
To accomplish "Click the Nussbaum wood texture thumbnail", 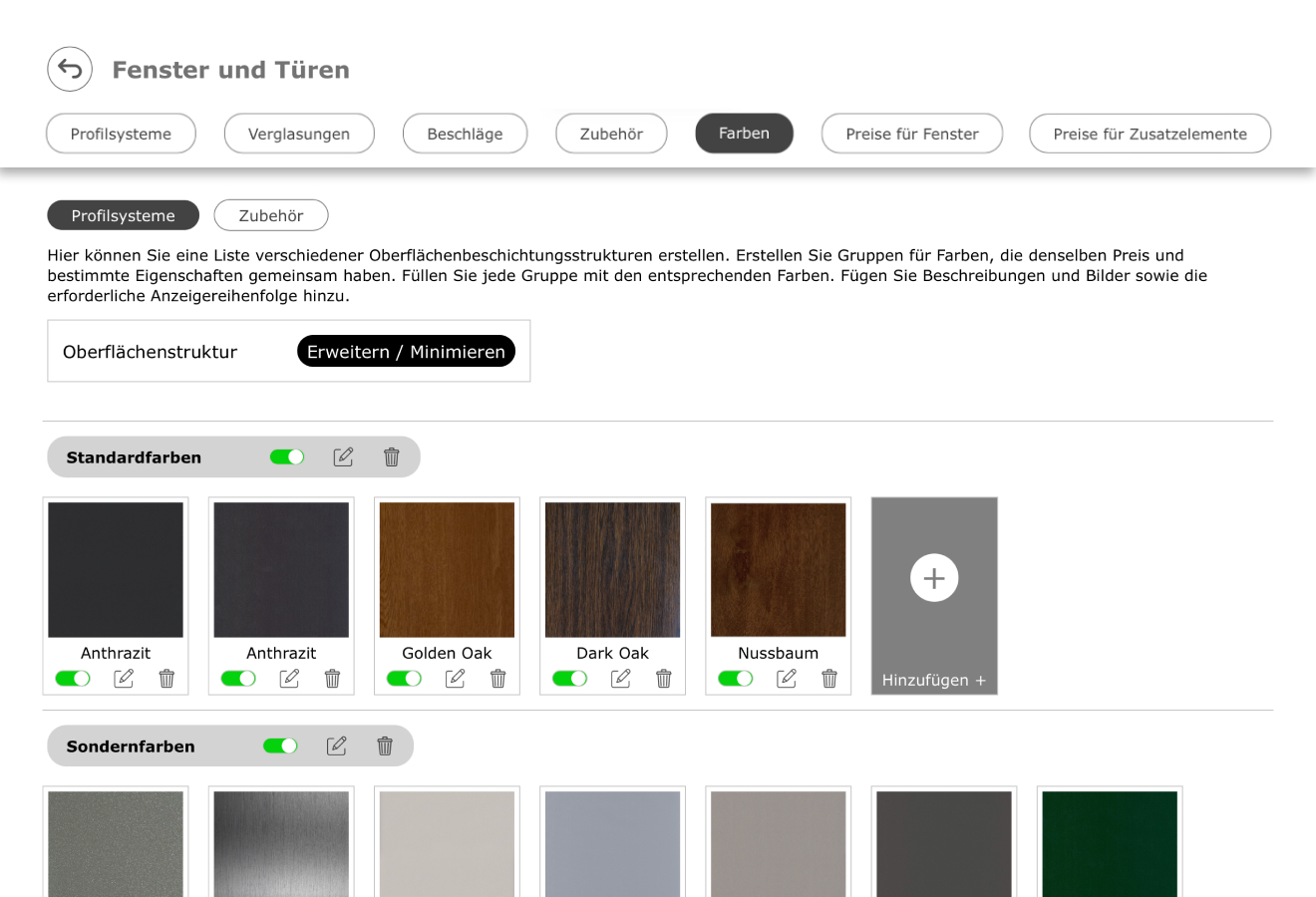I will tap(778, 570).
